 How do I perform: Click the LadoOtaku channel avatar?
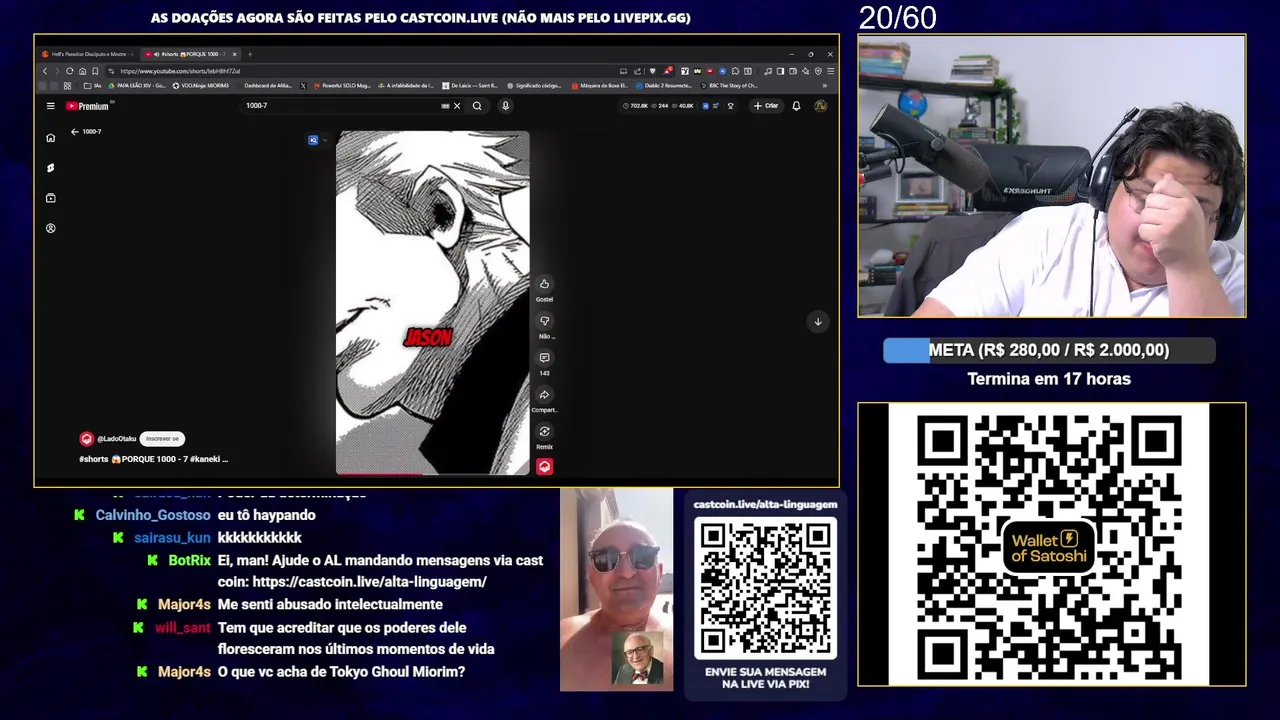point(86,439)
